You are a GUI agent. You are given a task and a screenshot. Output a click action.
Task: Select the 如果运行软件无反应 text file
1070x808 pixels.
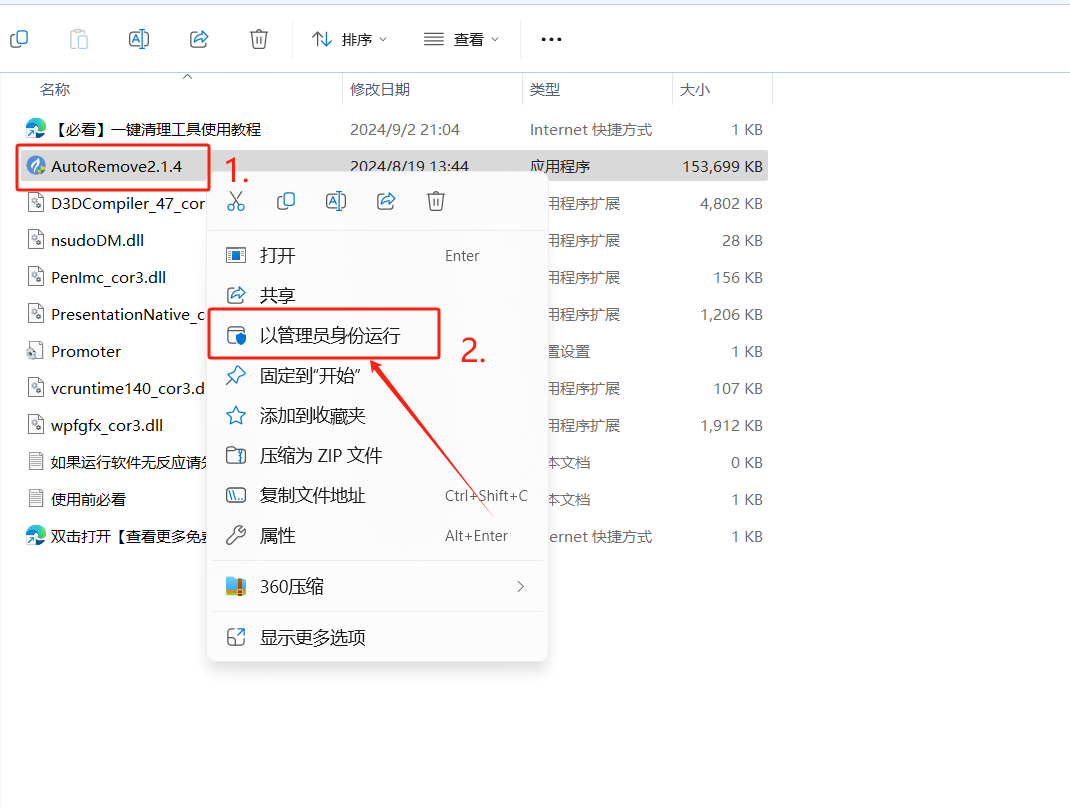128,463
